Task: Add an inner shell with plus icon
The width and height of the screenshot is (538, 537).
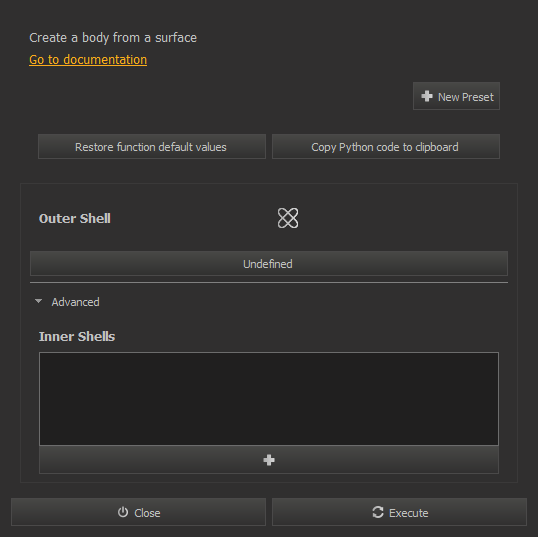Action: pyautogui.click(x=269, y=460)
